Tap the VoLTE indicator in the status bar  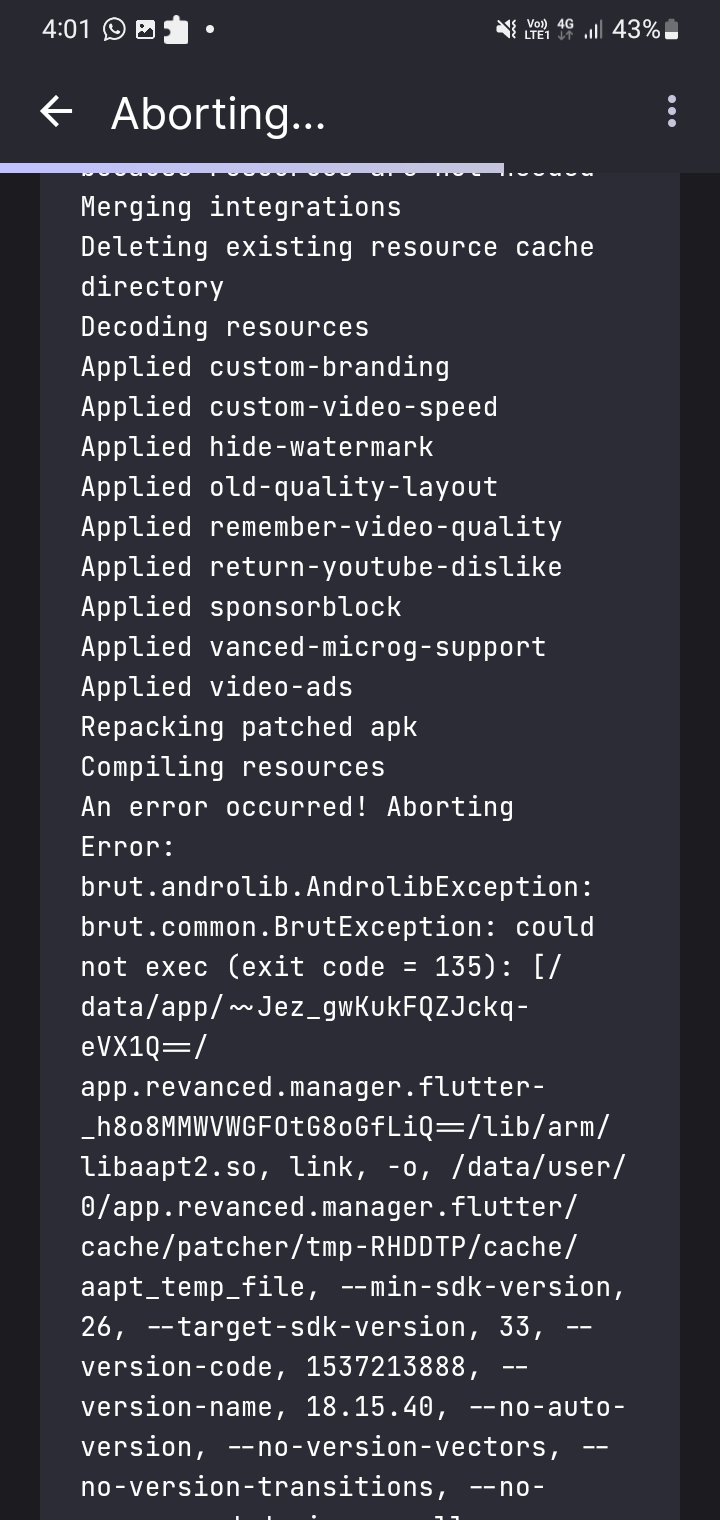(539, 26)
